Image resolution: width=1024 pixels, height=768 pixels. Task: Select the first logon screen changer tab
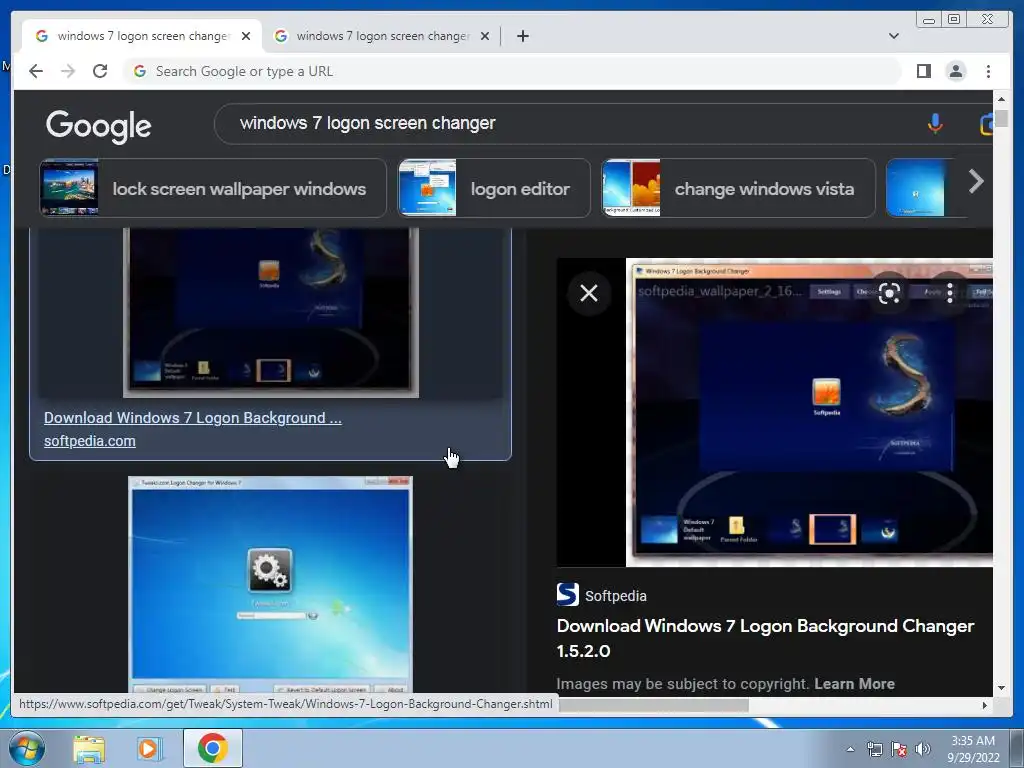click(x=142, y=36)
